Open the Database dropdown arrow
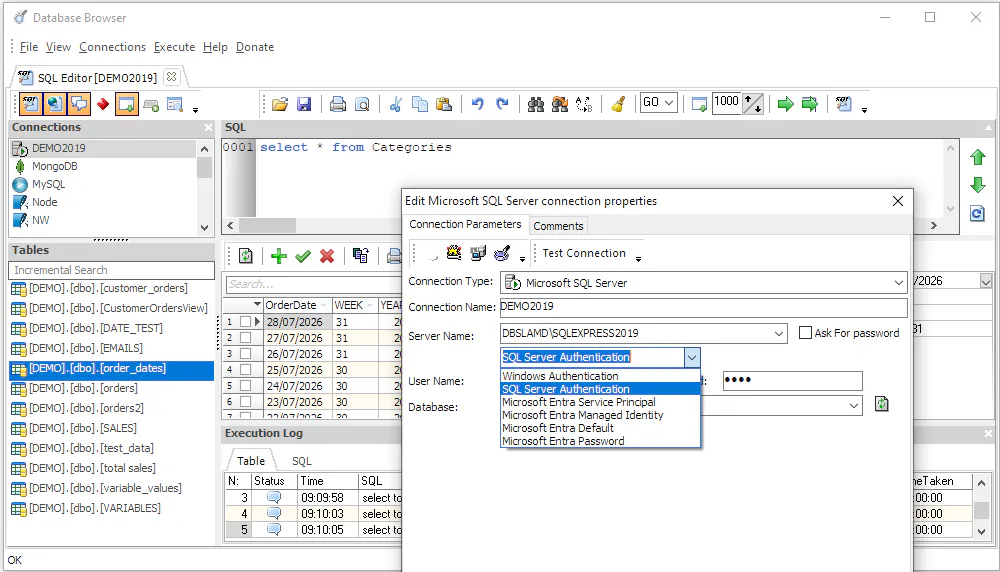This screenshot has height=572, width=1000. coord(853,406)
